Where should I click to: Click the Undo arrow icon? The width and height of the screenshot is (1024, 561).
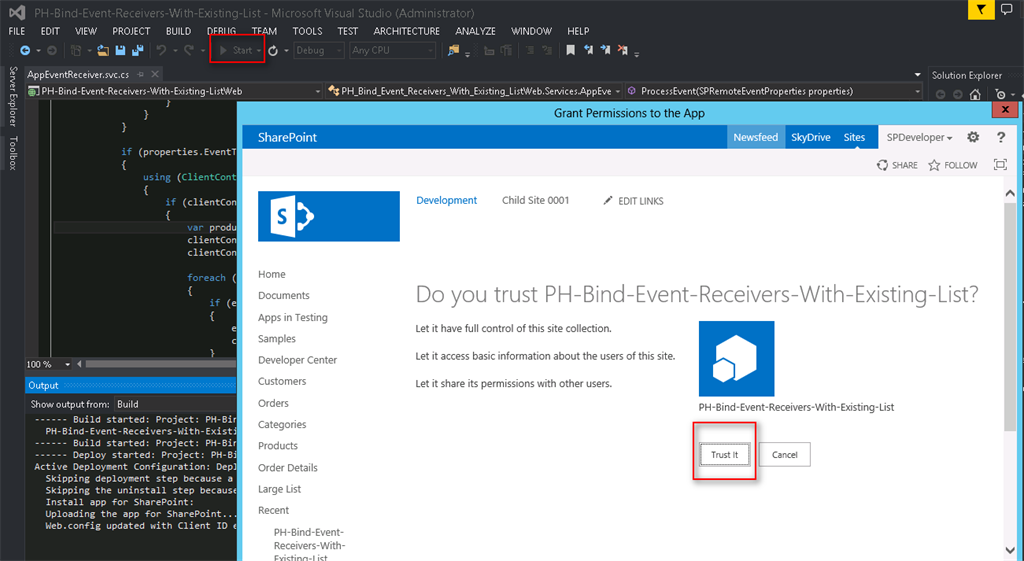coord(161,50)
